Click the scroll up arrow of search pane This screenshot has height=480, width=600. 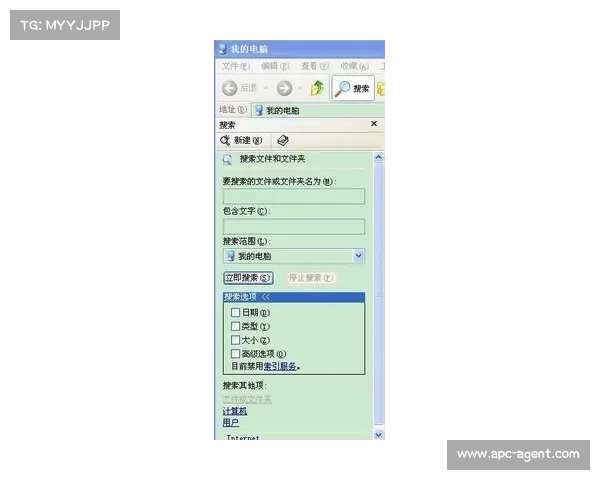click(378, 157)
